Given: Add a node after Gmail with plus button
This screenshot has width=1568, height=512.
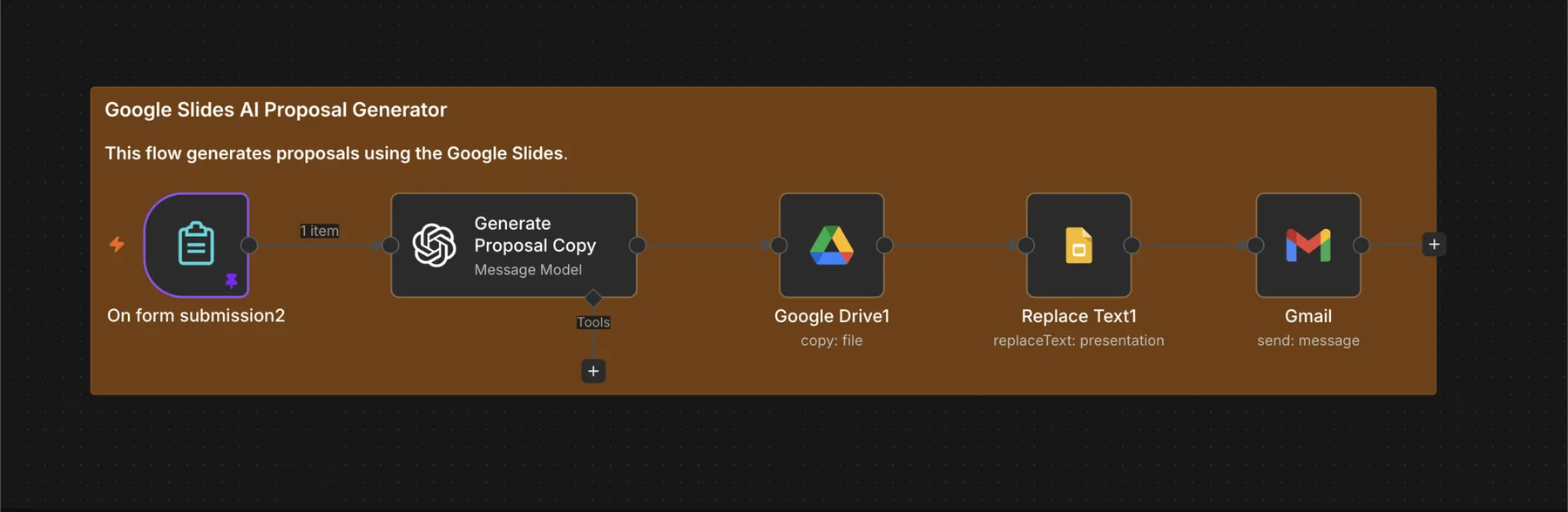Looking at the screenshot, I should point(1434,244).
